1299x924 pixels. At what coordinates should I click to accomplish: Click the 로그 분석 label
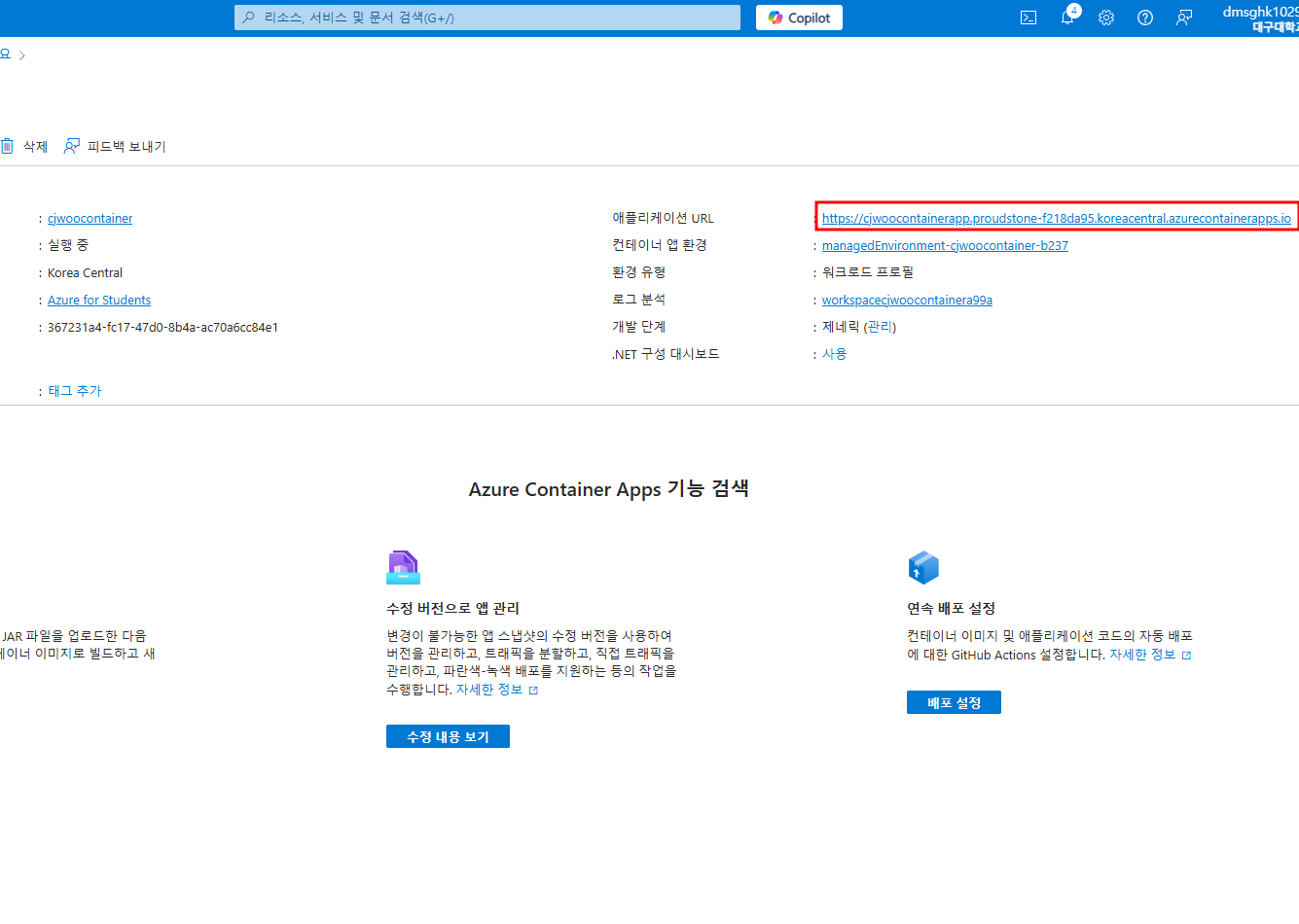point(638,300)
